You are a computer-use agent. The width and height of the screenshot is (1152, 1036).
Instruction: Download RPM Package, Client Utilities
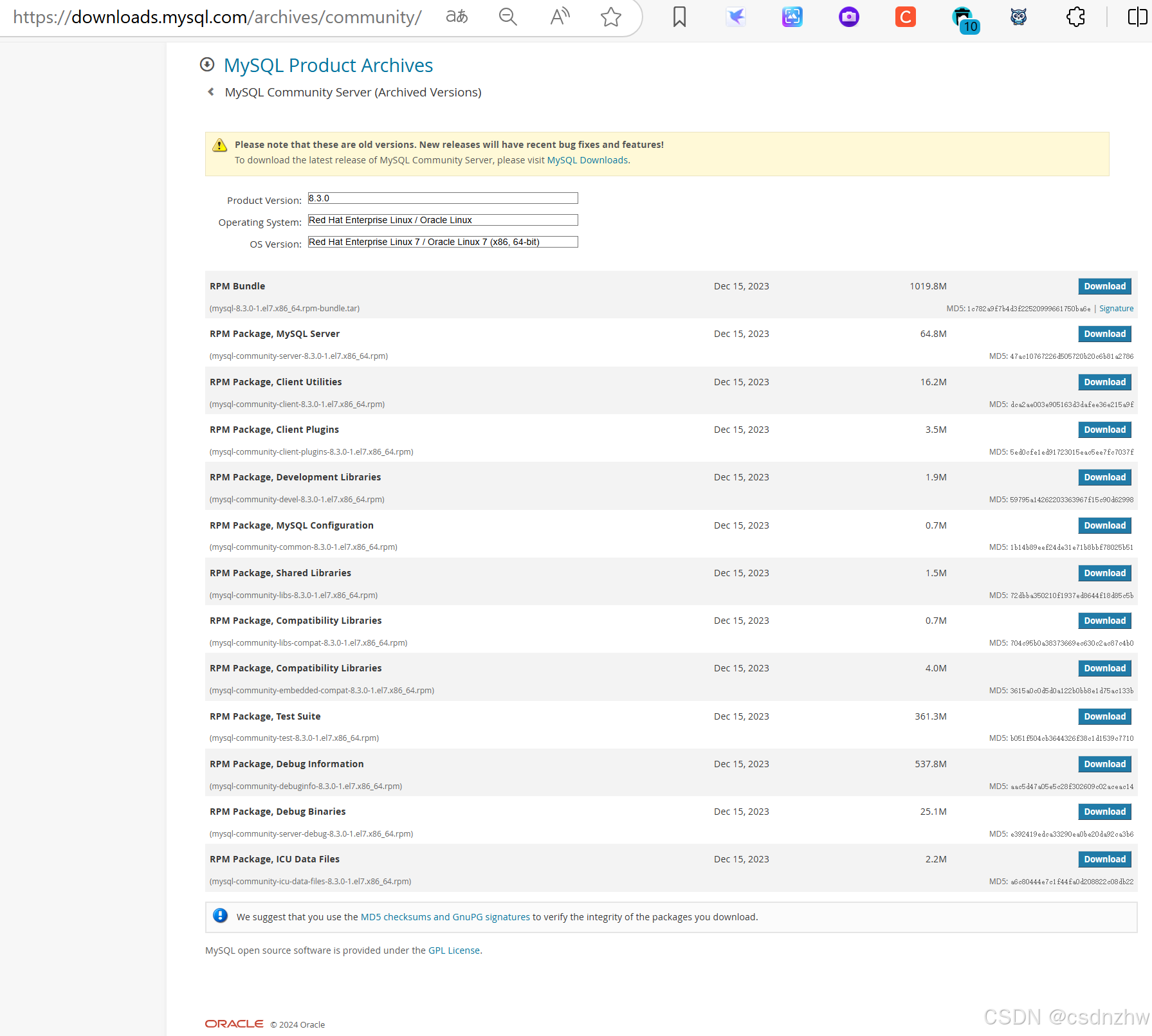pyautogui.click(x=1104, y=382)
